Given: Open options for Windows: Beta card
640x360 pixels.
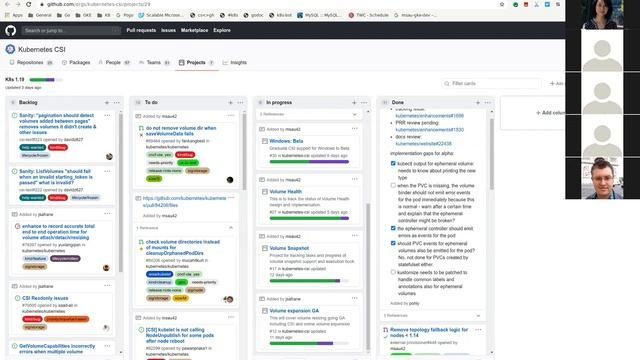Looking at the screenshot, I should 355,129.
